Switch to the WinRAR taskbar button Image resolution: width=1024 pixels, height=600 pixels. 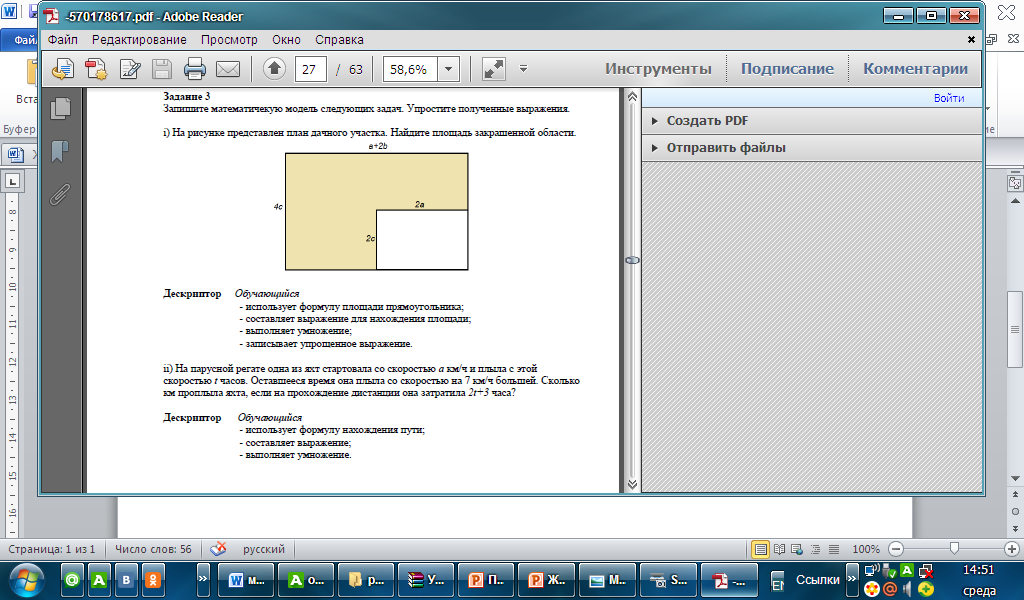pos(426,579)
